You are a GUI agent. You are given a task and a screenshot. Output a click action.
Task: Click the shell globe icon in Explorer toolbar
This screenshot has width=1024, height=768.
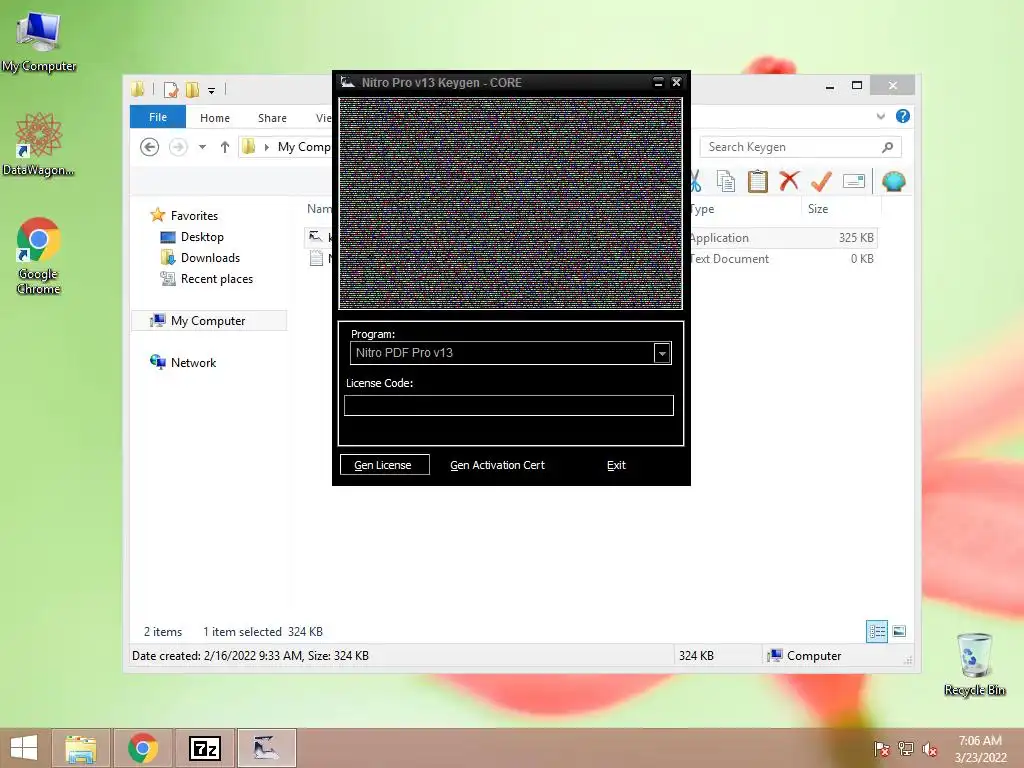(x=893, y=181)
